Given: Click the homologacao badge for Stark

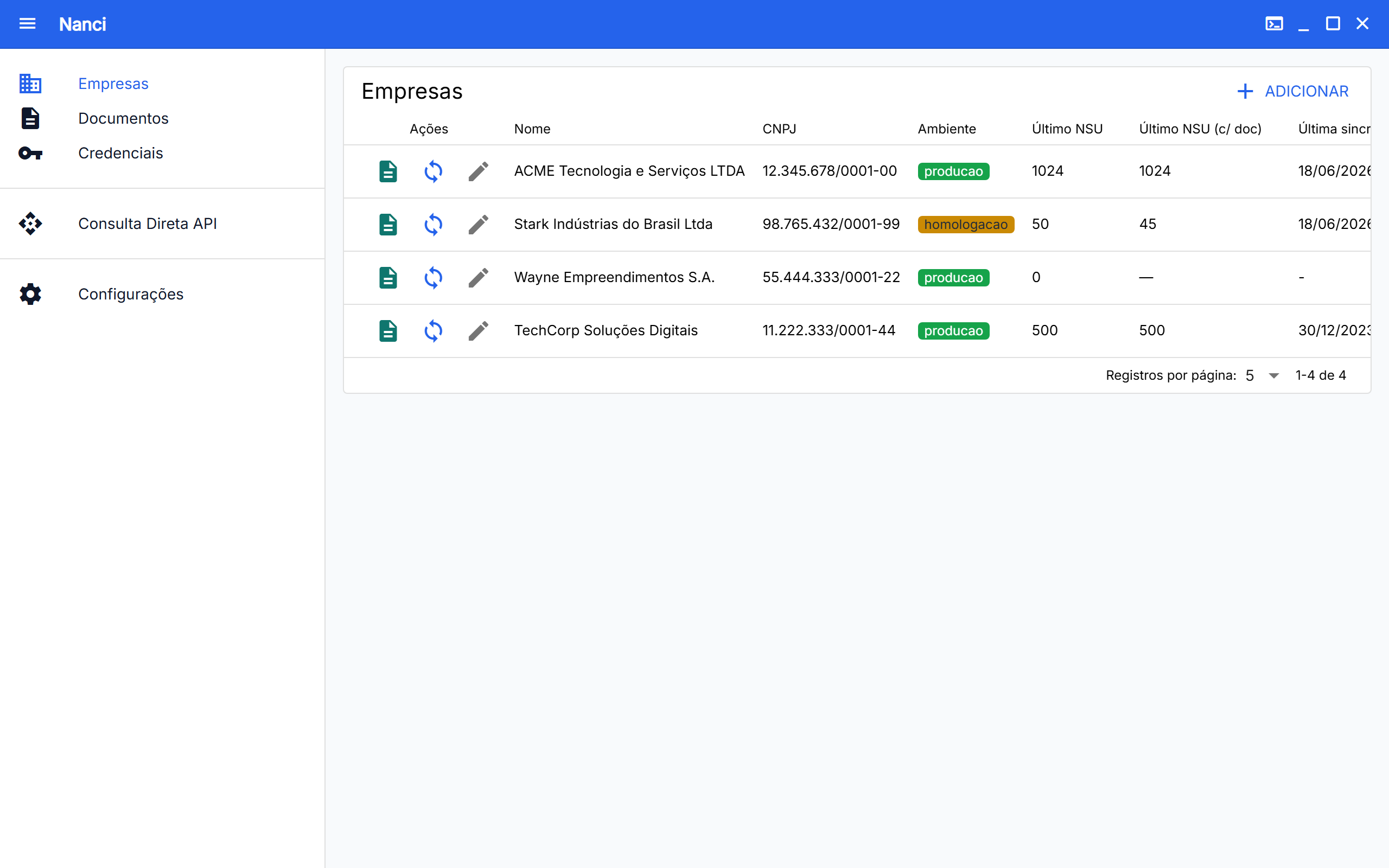Looking at the screenshot, I should pyautogui.click(x=966, y=225).
